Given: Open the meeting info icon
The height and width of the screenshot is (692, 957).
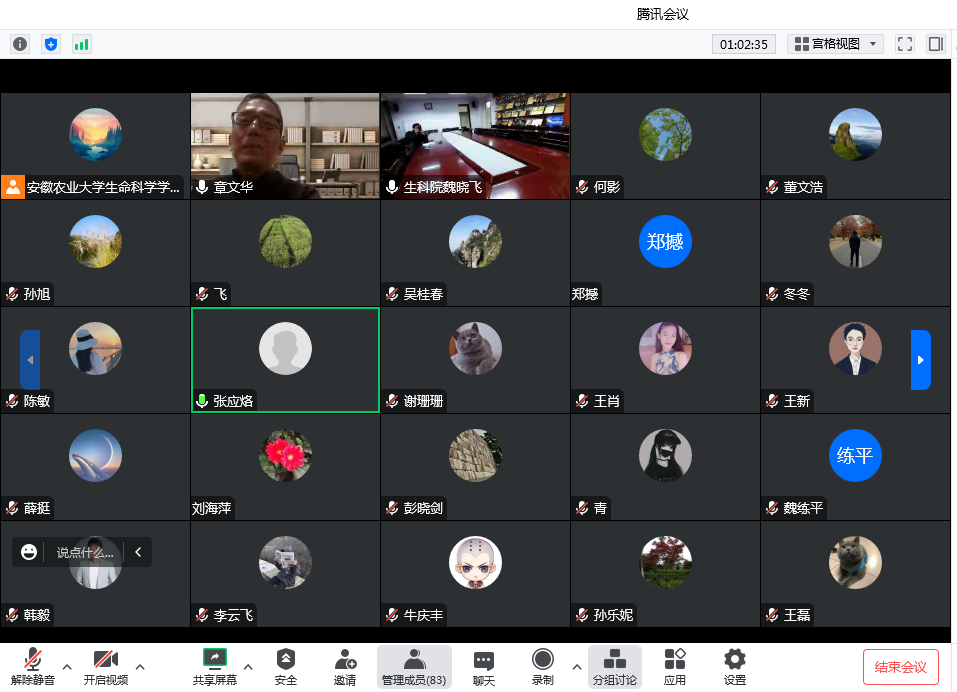Looking at the screenshot, I should [x=20, y=44].
